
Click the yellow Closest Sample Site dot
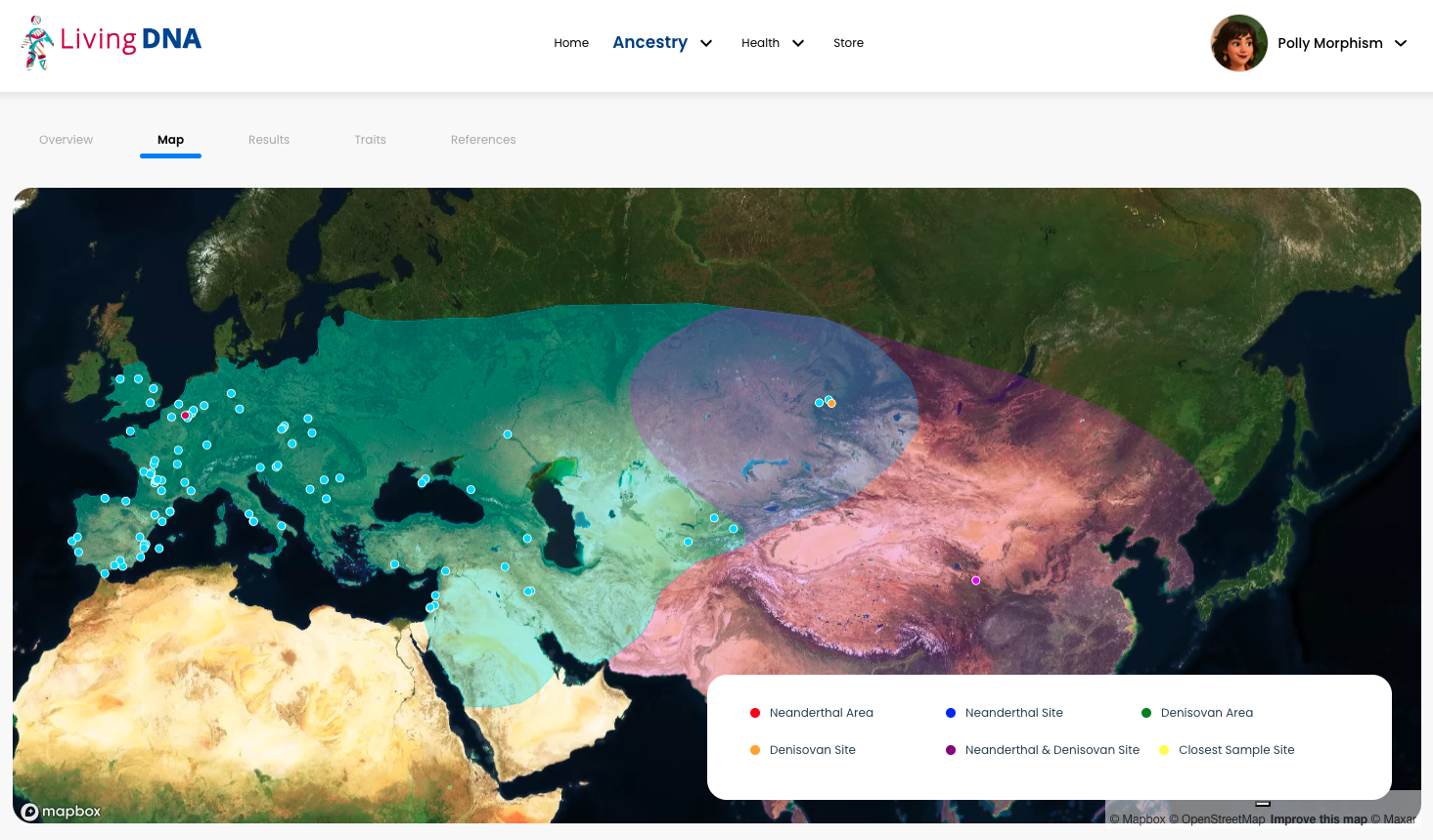coord(1164,750)
